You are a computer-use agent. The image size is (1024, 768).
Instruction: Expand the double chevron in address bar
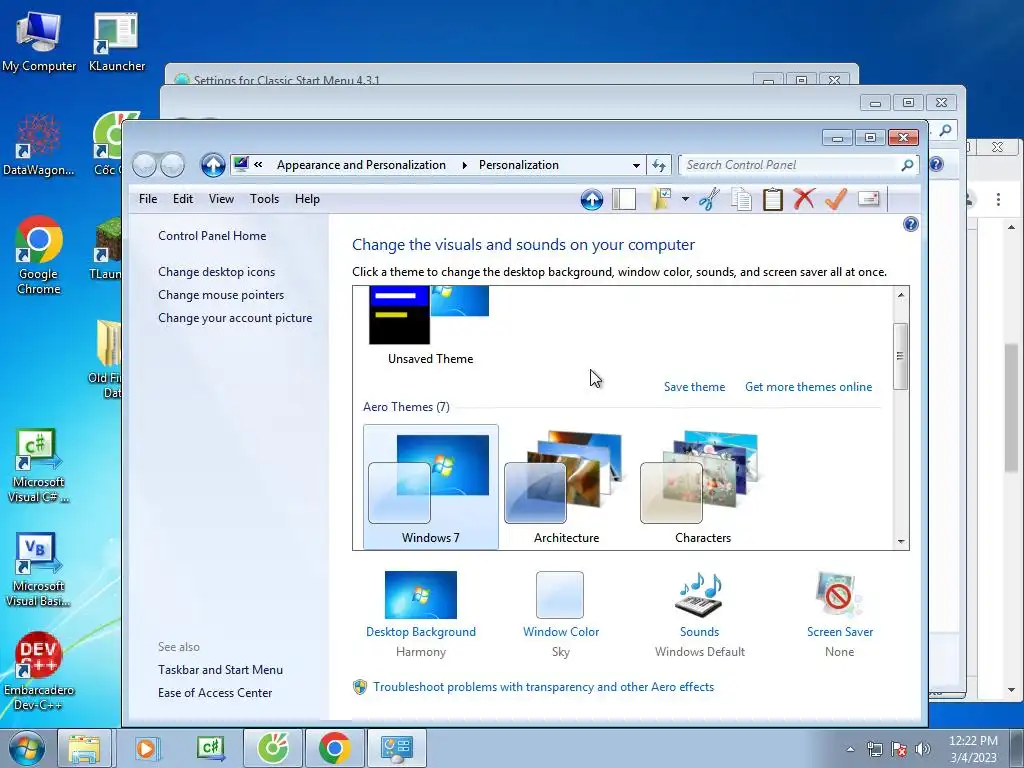(x=259, y=165)
